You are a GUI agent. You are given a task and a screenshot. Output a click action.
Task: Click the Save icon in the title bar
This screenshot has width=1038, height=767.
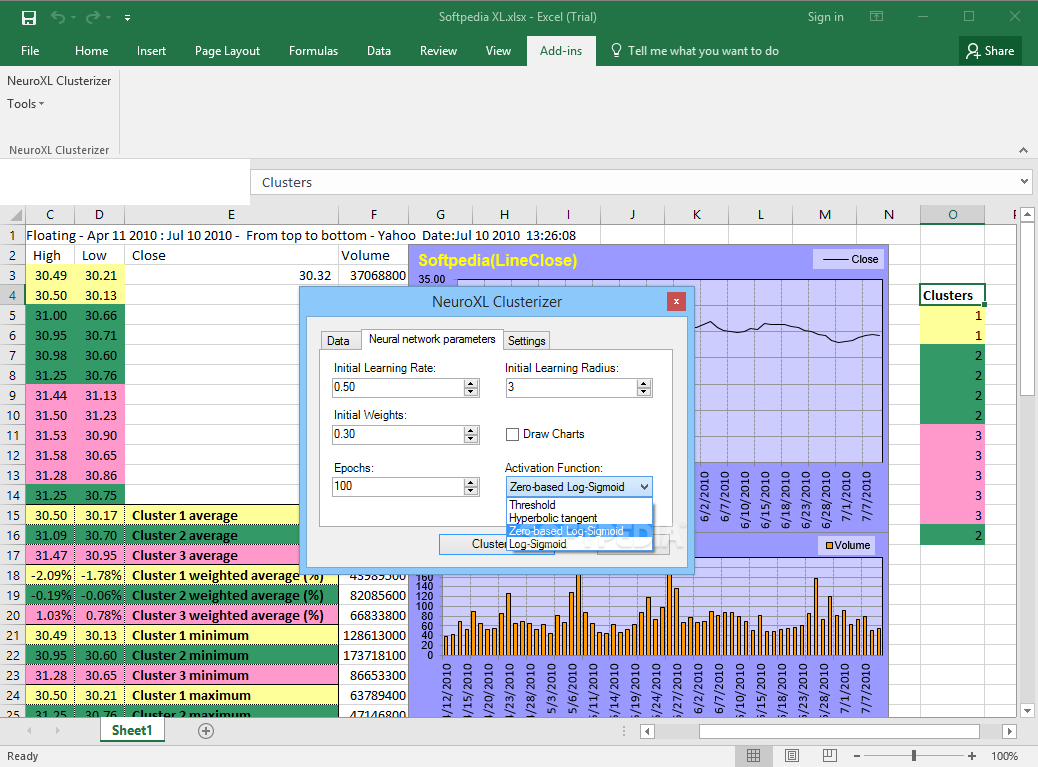pos(28,18)
